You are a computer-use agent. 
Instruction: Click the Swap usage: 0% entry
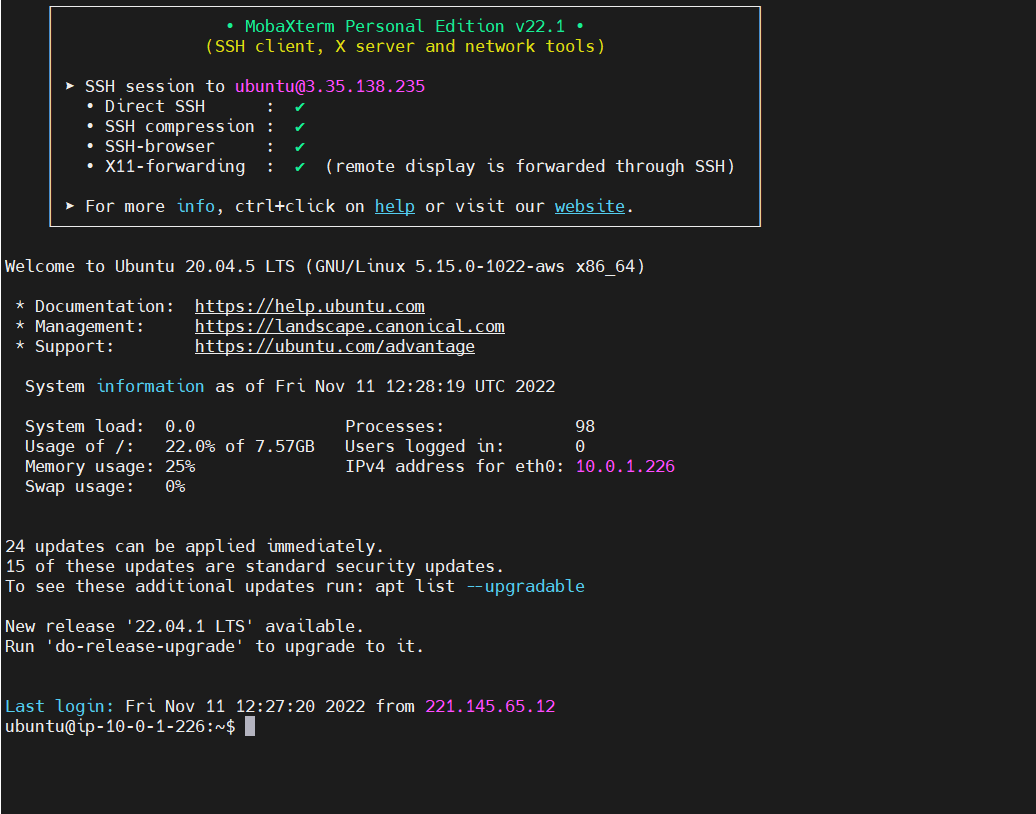pyautogui.click(x=105, y=486)
